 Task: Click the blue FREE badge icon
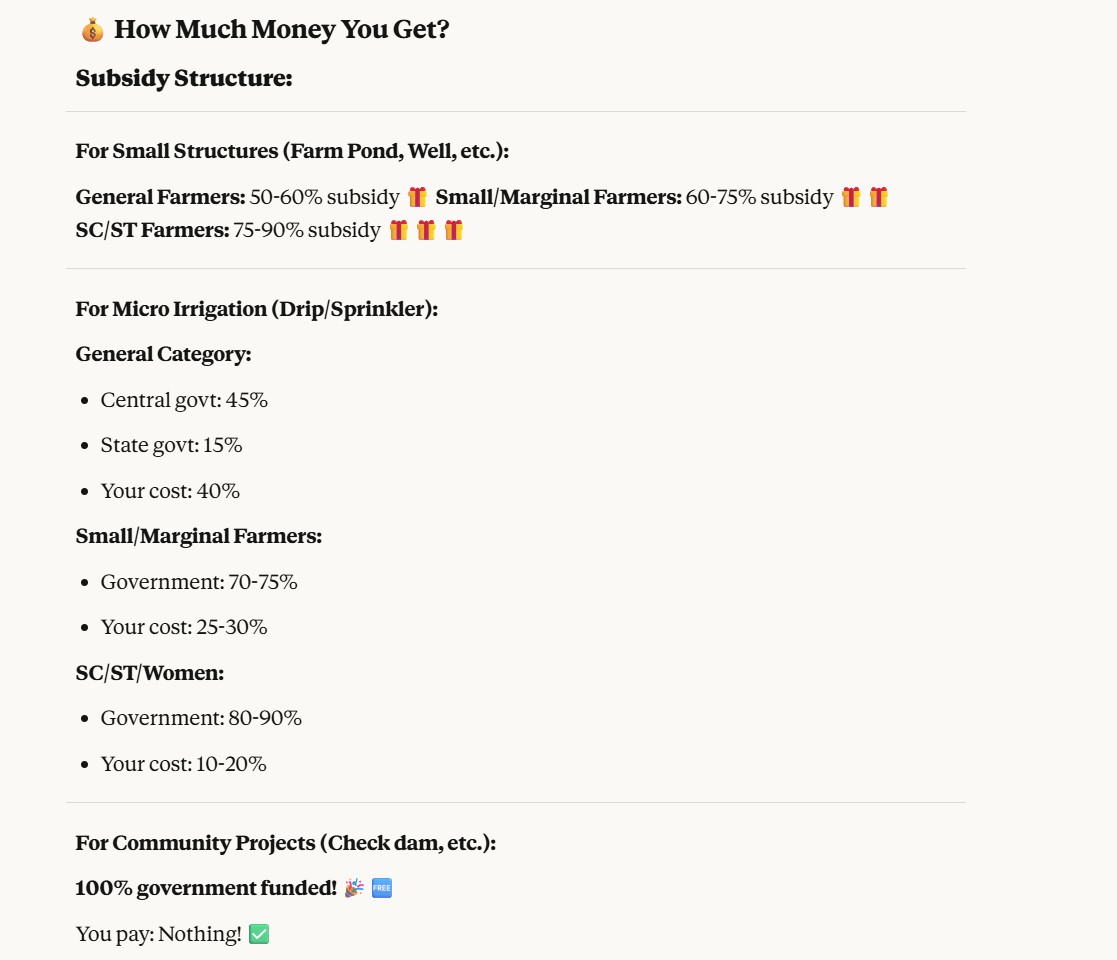381,887
